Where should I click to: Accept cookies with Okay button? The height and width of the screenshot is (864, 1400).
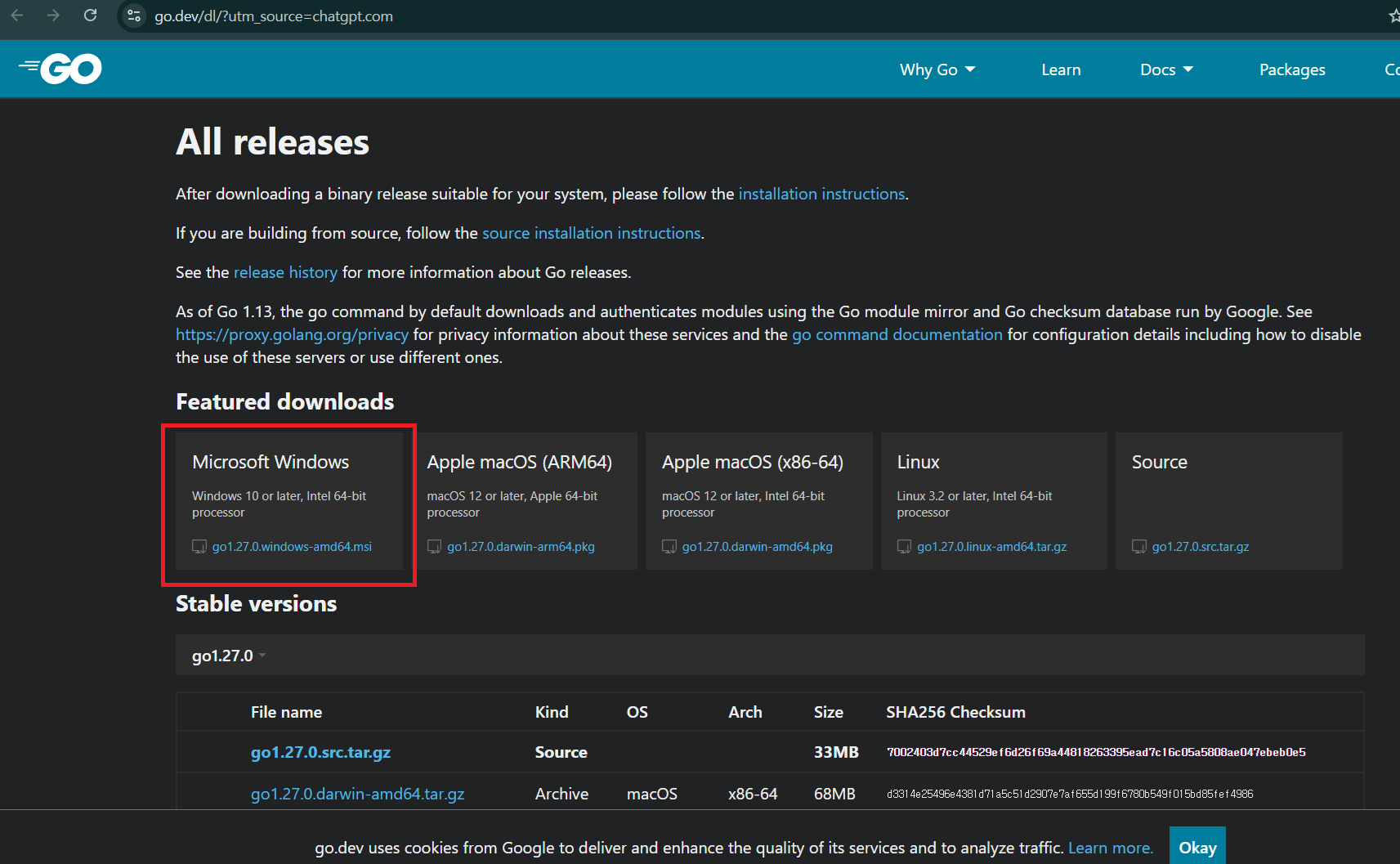(1197, 847)
